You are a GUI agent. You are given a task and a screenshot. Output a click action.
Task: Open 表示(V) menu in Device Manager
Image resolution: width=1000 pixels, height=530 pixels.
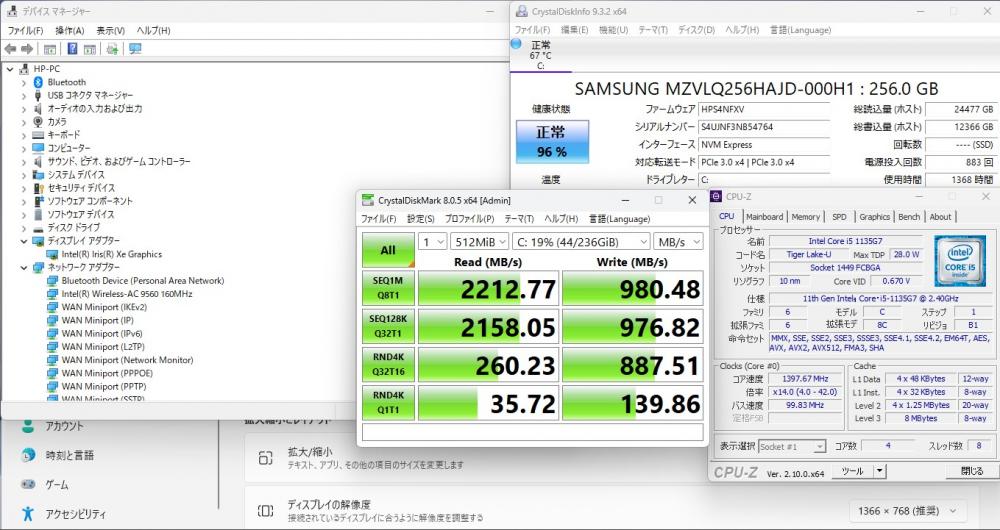110,31
